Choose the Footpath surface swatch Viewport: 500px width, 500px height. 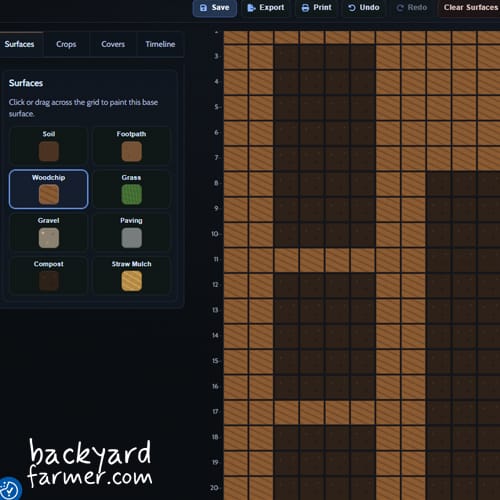pyautogui.click(x=131, y=146)
